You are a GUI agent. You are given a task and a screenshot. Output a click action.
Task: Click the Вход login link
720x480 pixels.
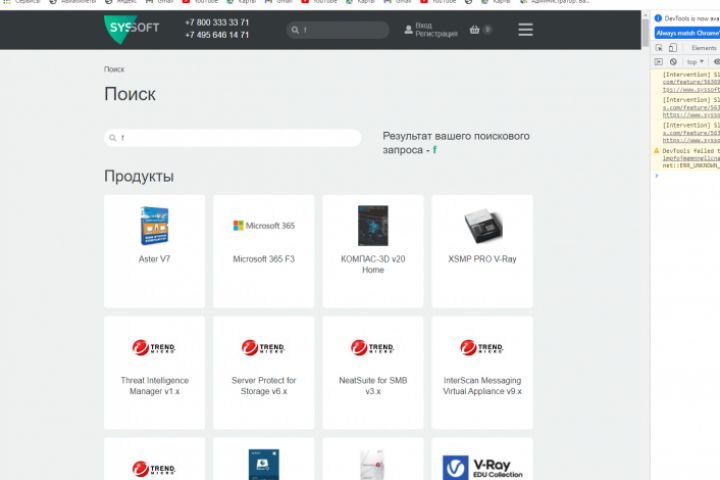(x=423, y=25)
